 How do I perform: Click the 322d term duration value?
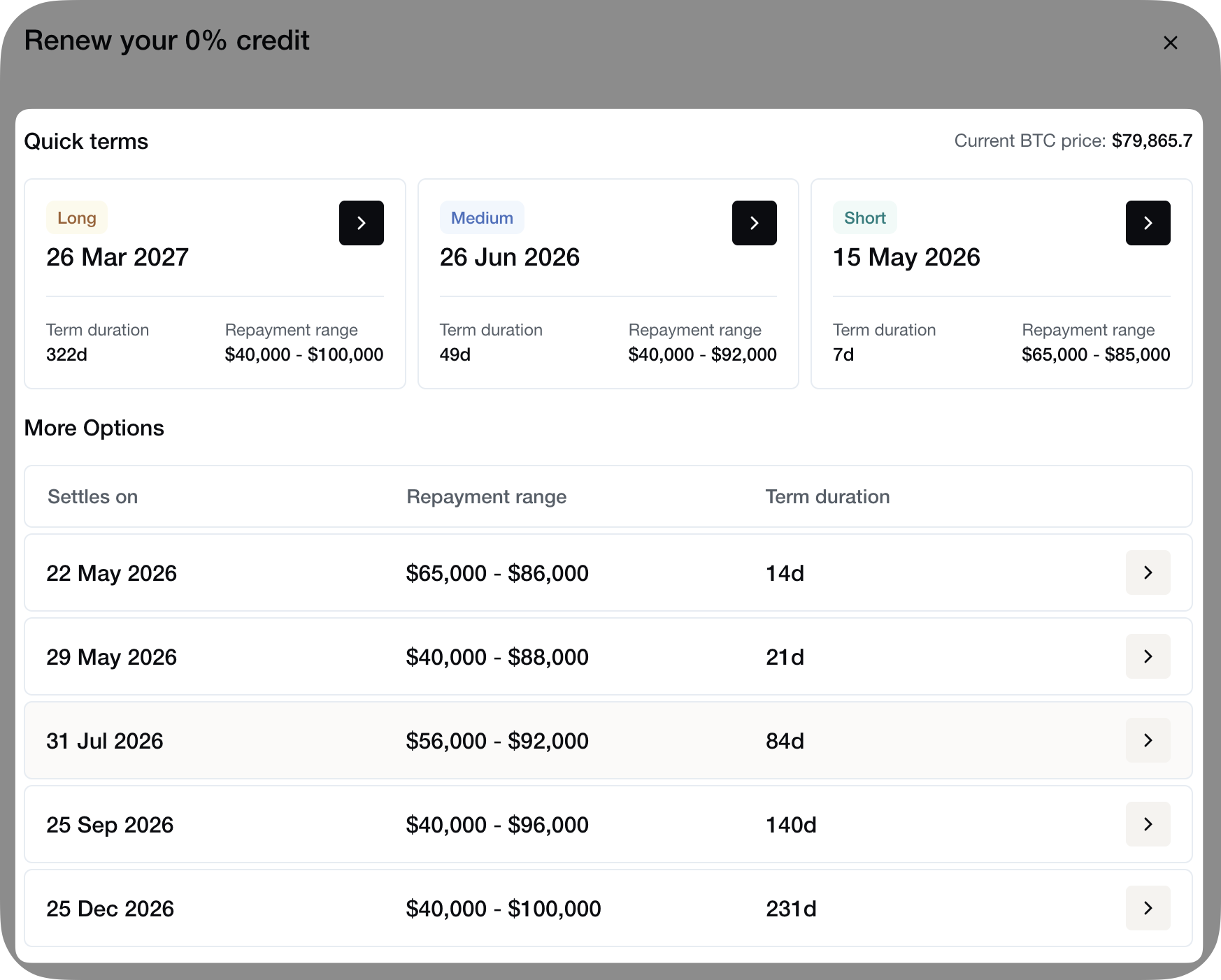[x=66, y=354]
